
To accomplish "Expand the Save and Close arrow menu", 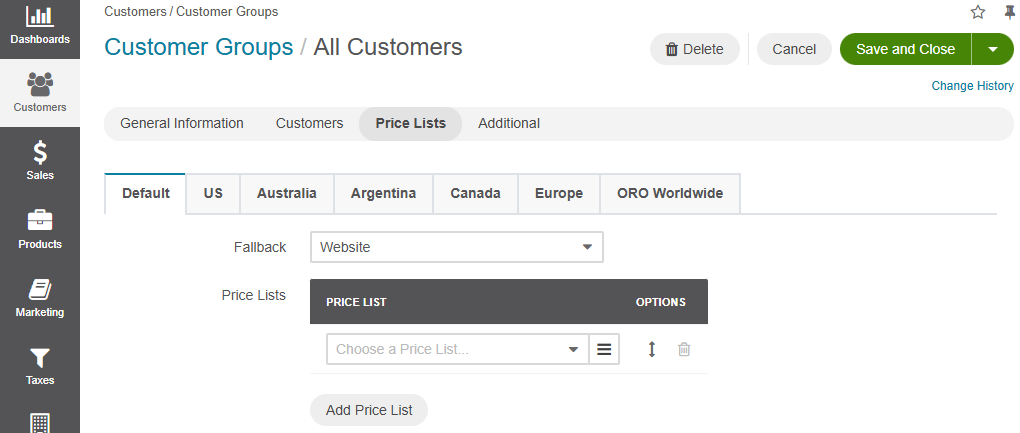I will [993, 49].
